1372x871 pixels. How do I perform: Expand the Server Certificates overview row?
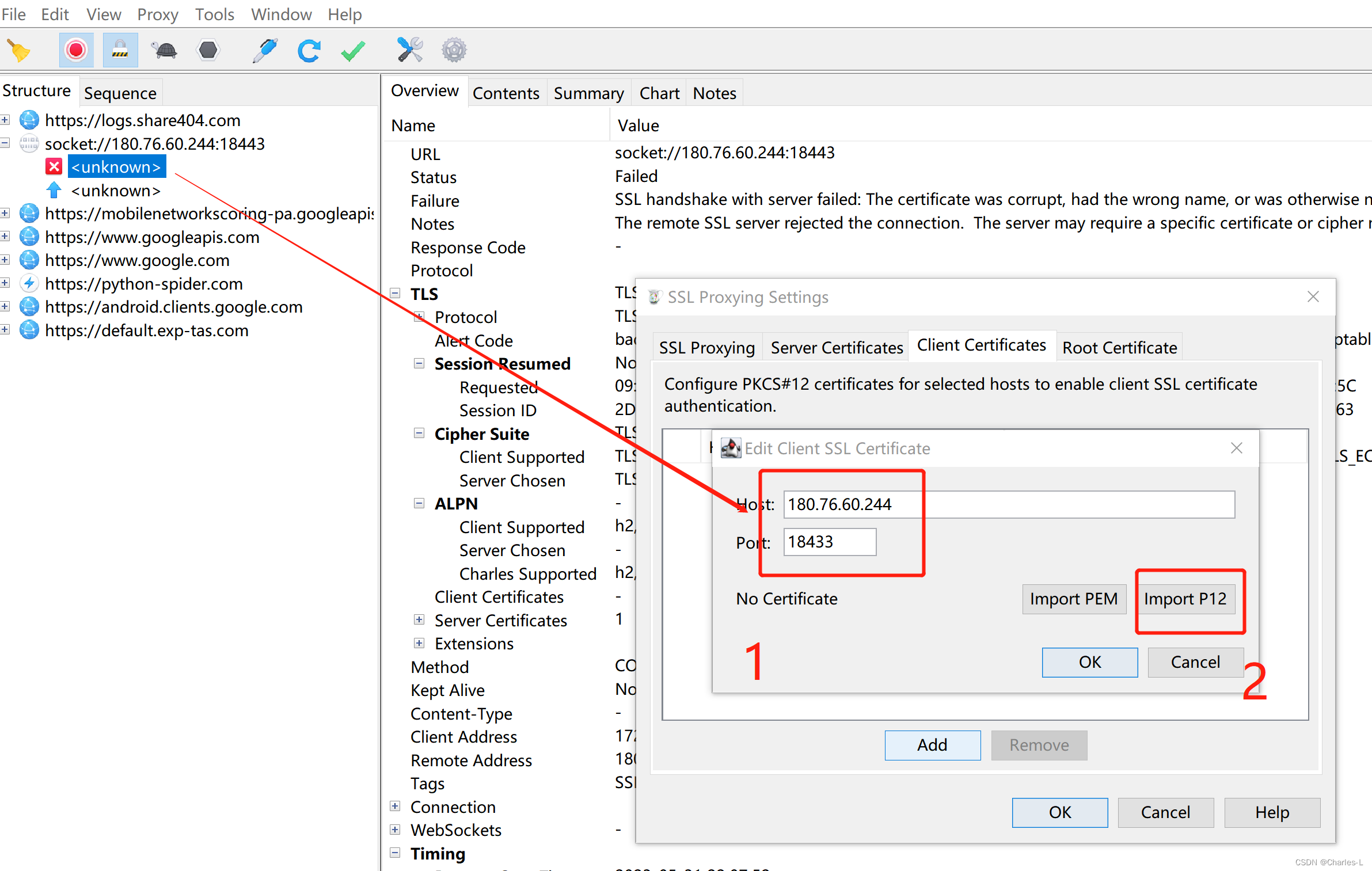point(419,620)
